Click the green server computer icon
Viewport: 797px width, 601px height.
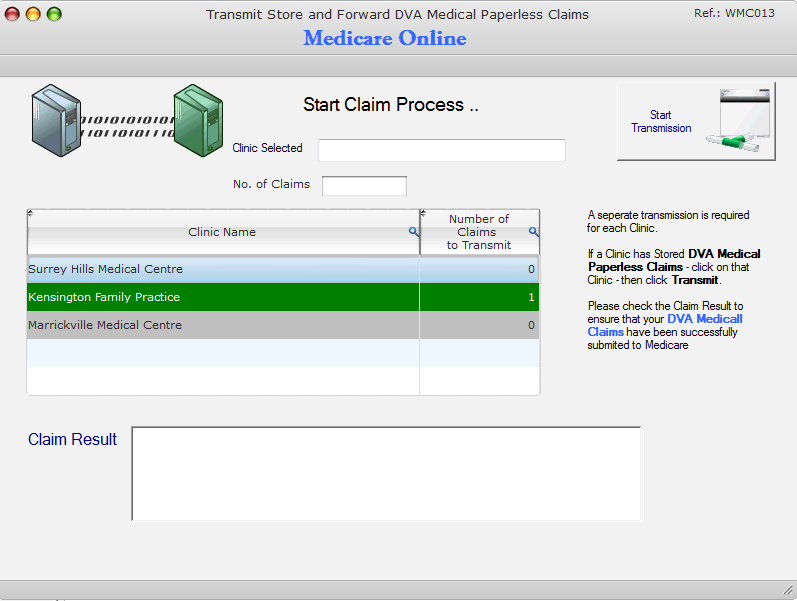point(198,121)
